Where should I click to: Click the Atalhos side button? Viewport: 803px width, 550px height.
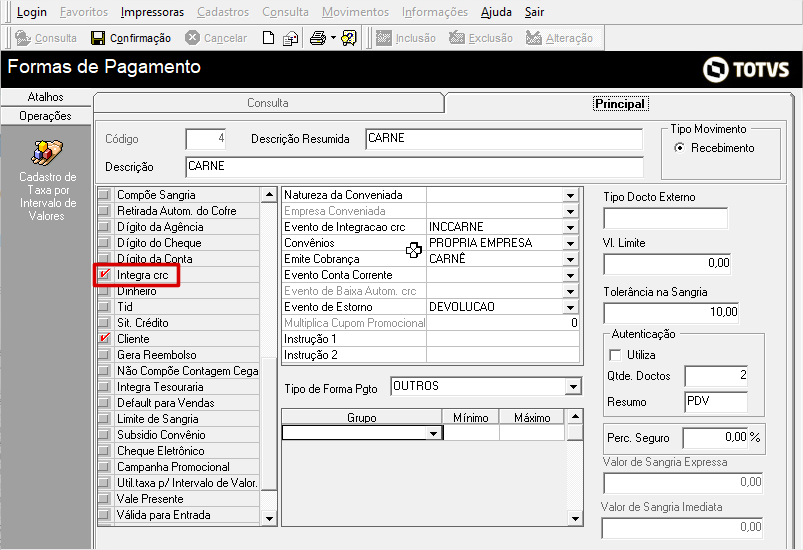[x=46, y=97]
